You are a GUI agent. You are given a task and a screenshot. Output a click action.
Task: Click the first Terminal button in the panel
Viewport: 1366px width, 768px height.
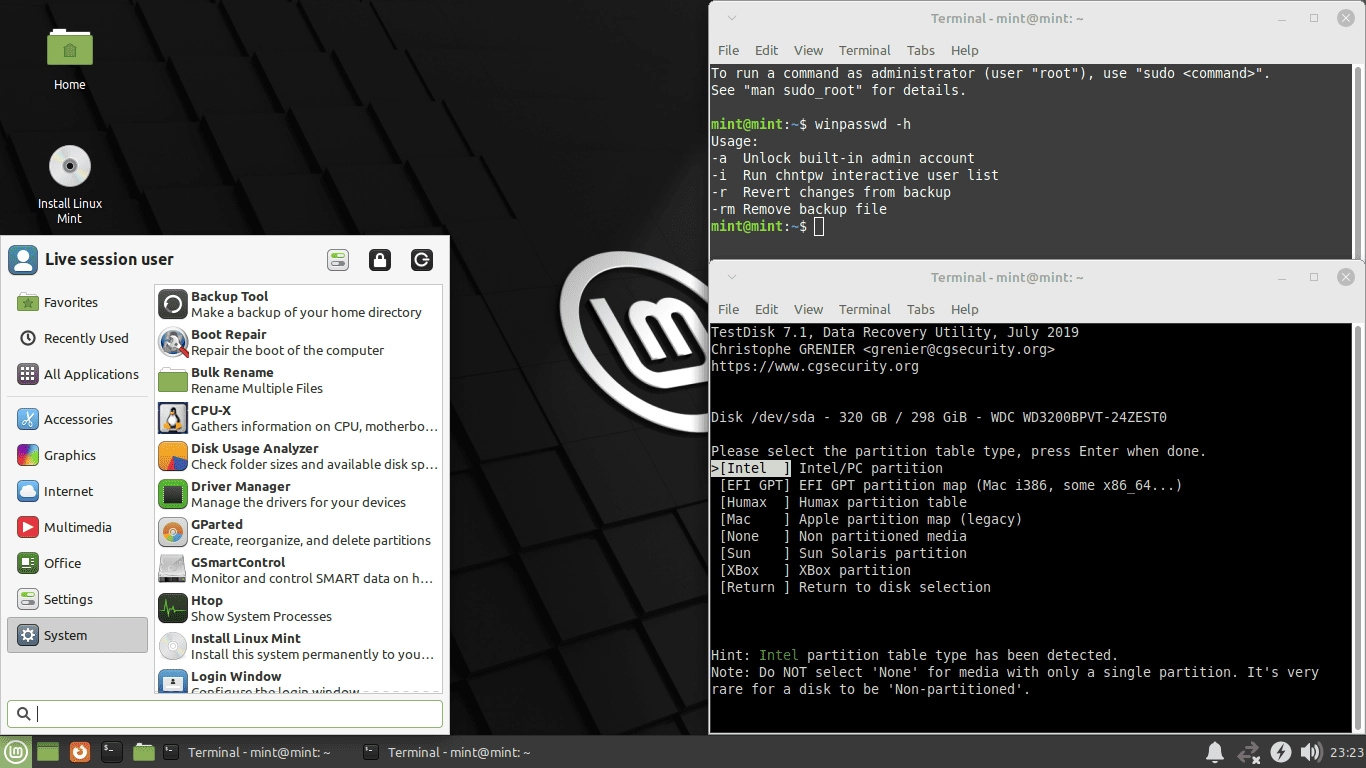258,752
